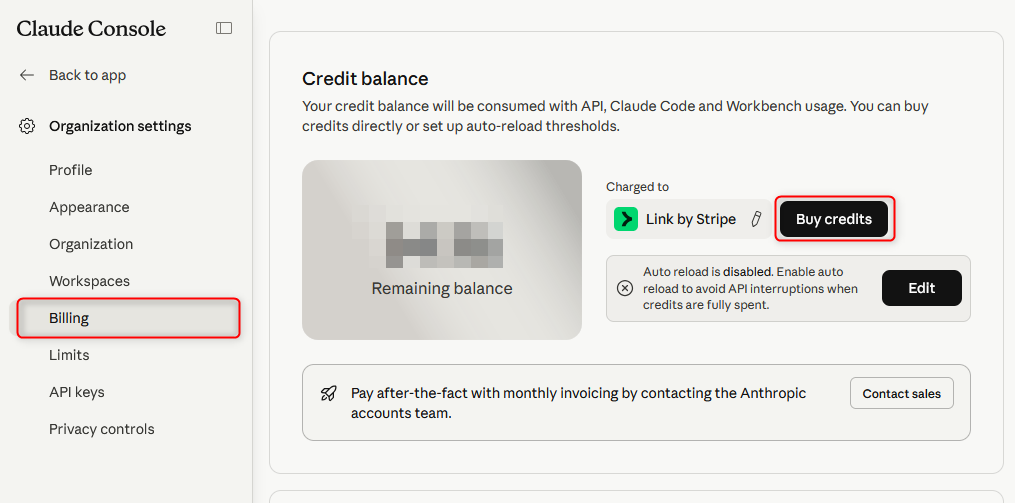Navigate to Workspaces
This screenshot has width=1015, height=503.
click(89, 281)
